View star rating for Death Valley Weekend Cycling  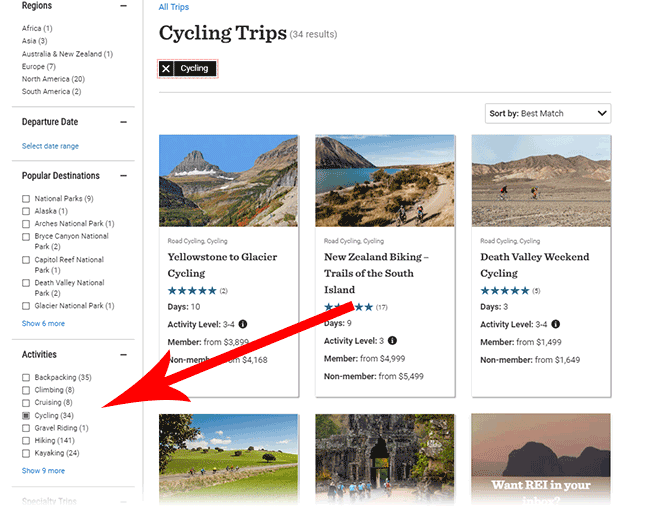tap(504, 291)
